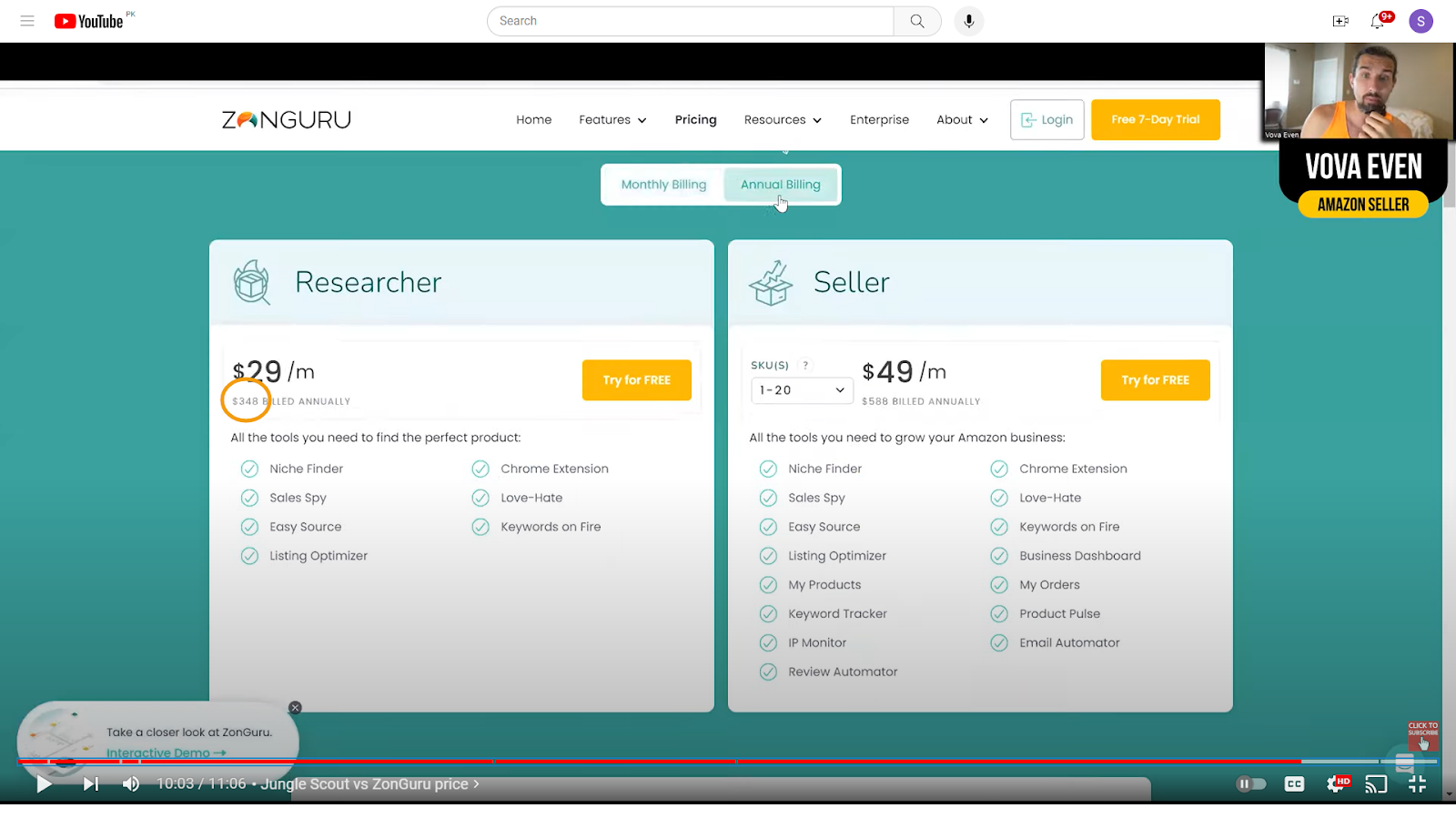The width and height of the screenshot is (1456, 818).
Task: Go to the YouTube home logo
Action: pos(89,21)
